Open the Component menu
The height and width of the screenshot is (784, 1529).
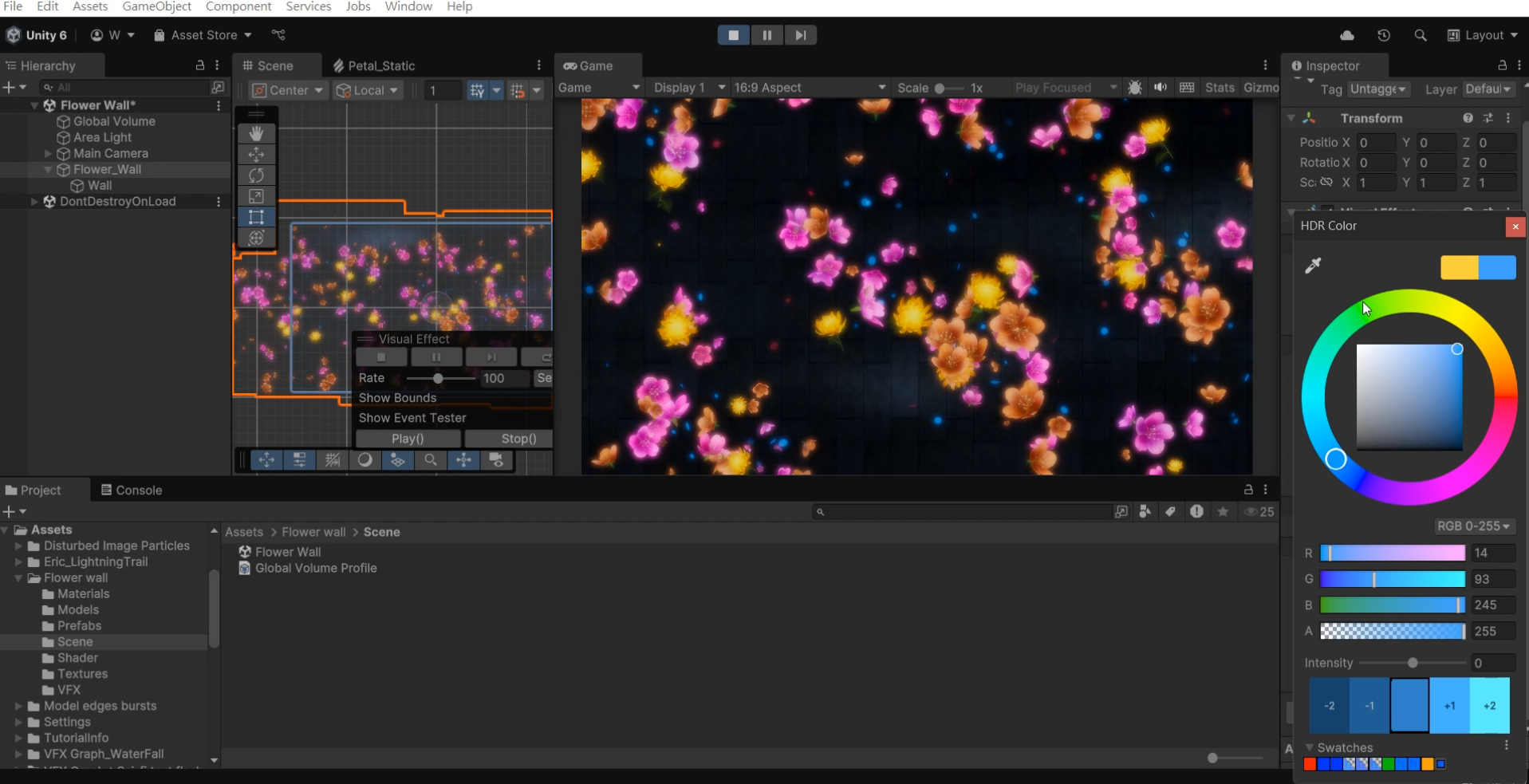tap(238, 6)
